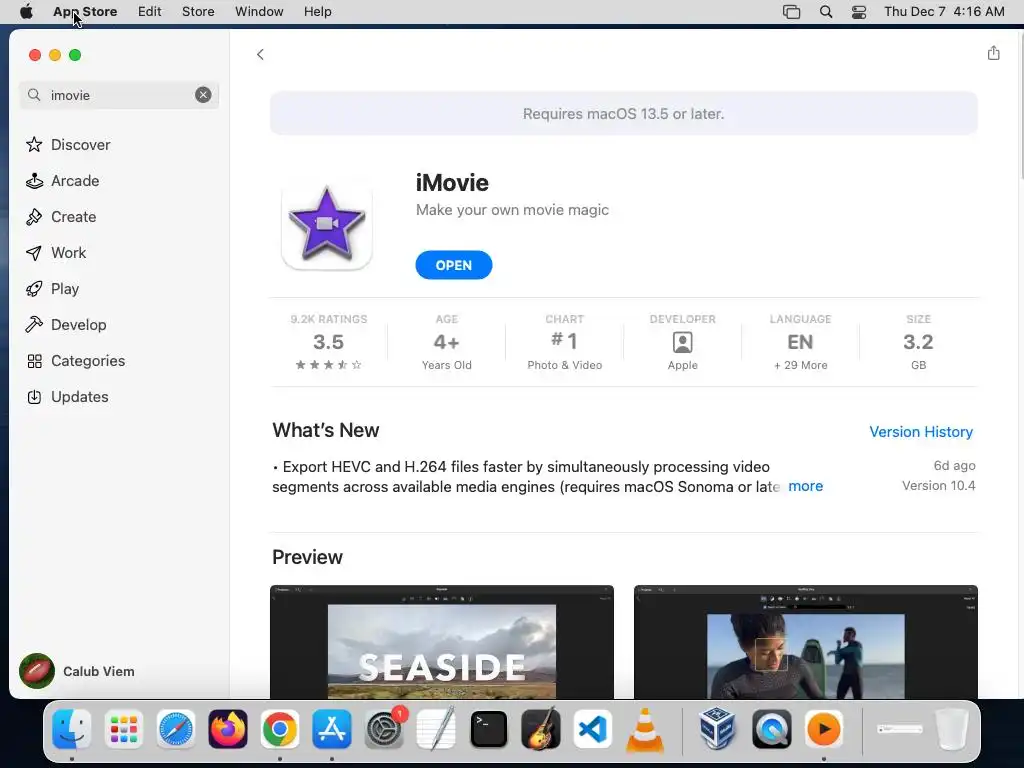Click the Create paintbrush icon
Viewport: 1024px width, 768px height.
tap(34, 217)
